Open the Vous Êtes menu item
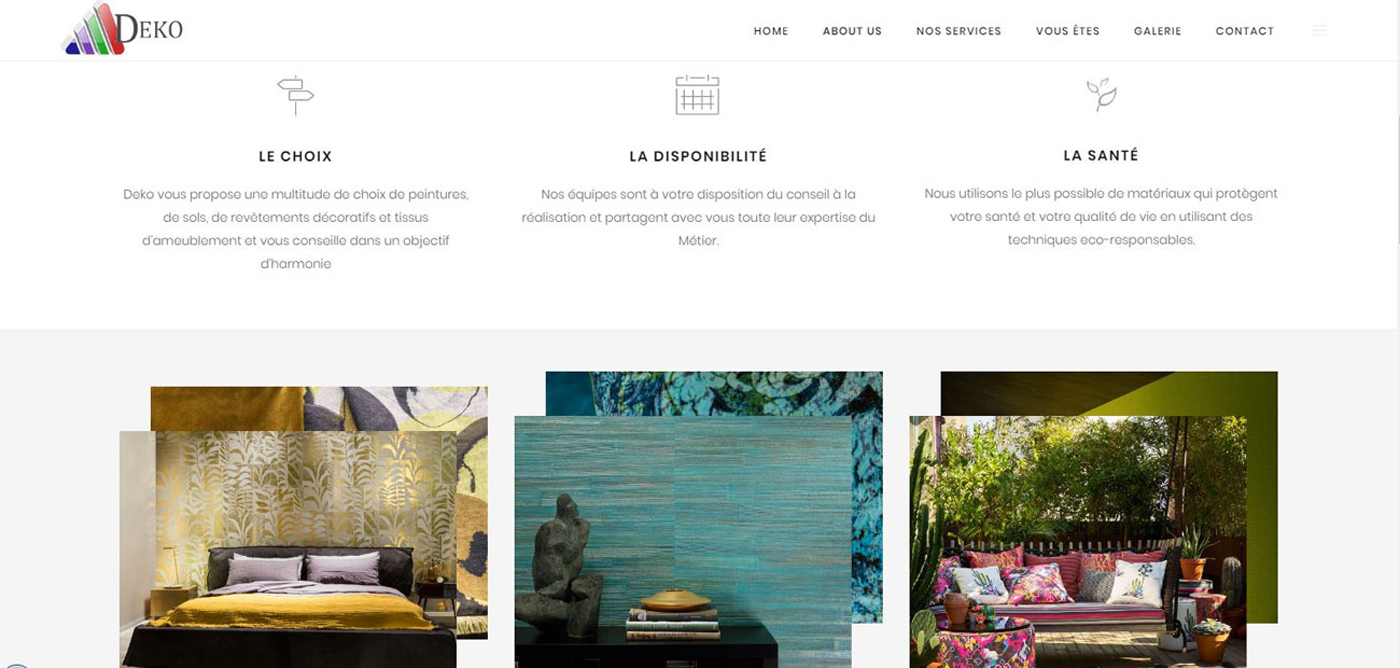This screenshot has height=668, width=1400. [x=1067, y=31]
